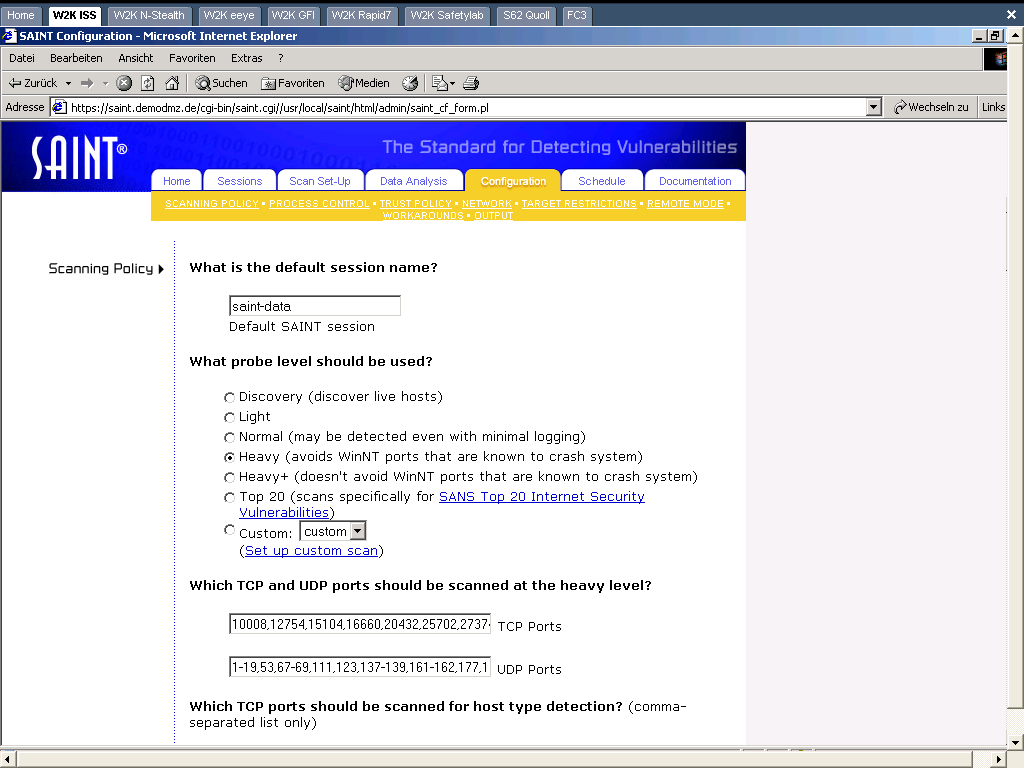Image resolution: width=1024 pixels, height=768 pixels.
Task: Select the Heavy+ probe level
Action: [x=229, y=477]
